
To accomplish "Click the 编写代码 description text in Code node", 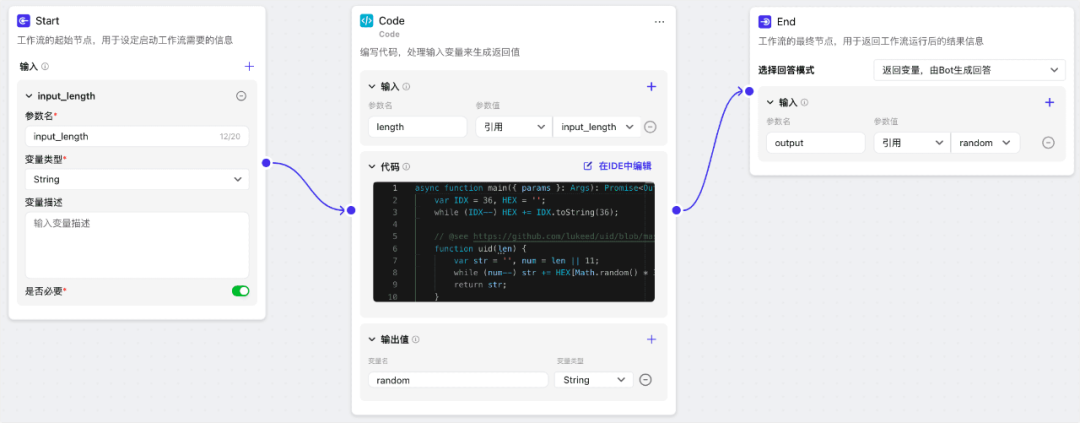I will [x=439, y=52].
